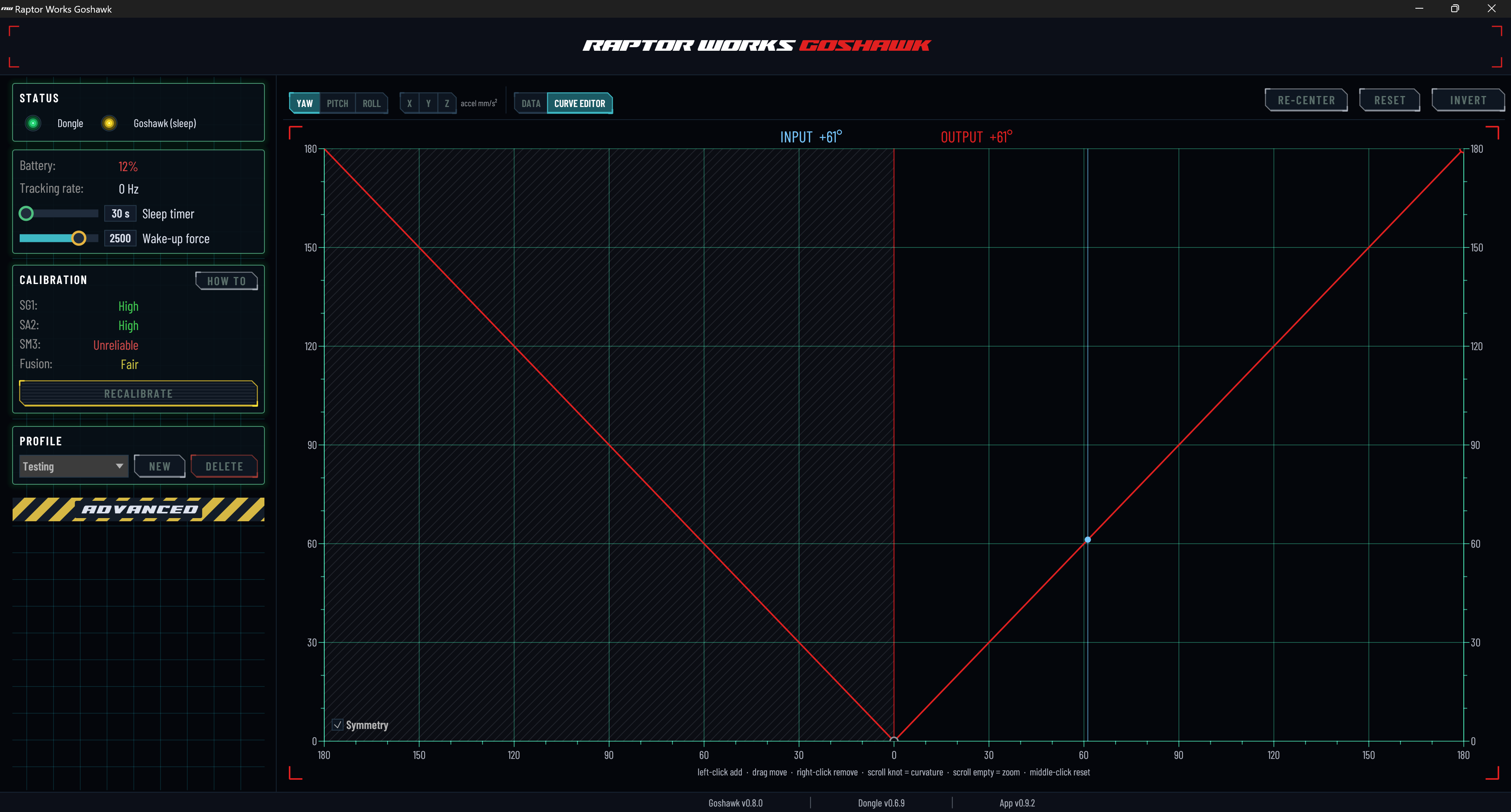Click the RESET button
This screenshot has width=1511, height=812.
point(1389,100)
